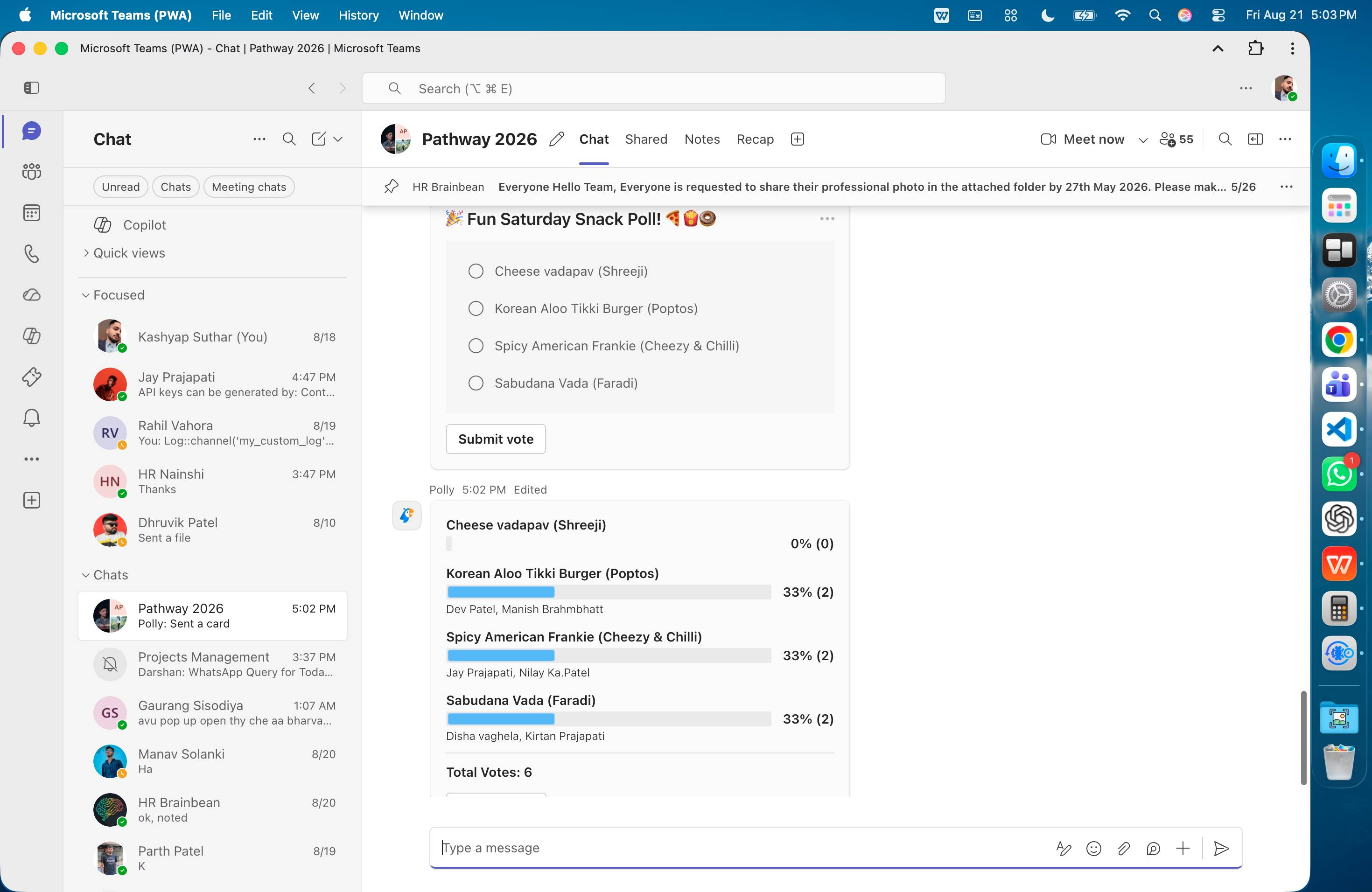The image size is (1372, 892).
Task: Filter chats with the Unread pill
Action: tap(120, 187)
